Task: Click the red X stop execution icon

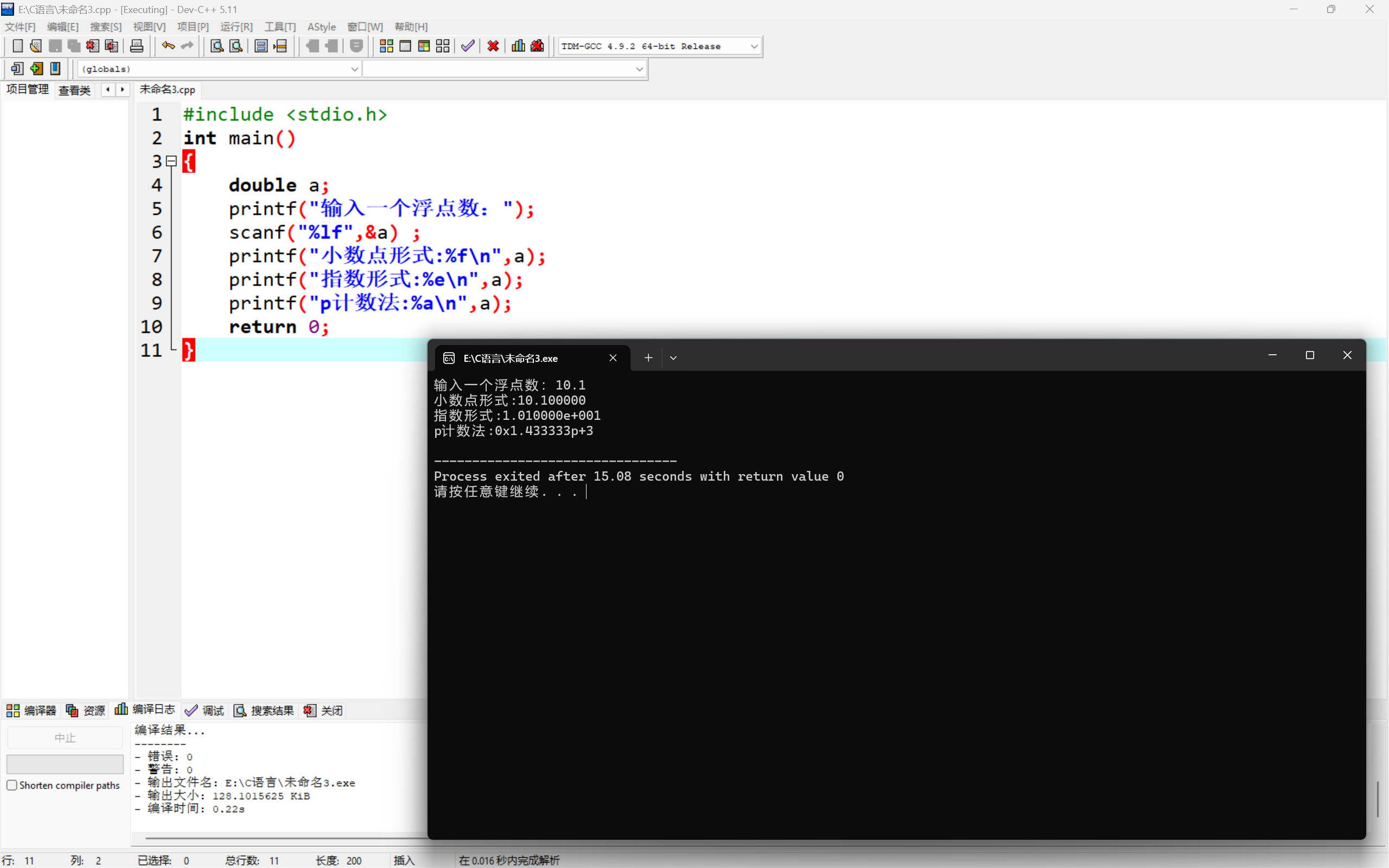Action: coord(493,46)
